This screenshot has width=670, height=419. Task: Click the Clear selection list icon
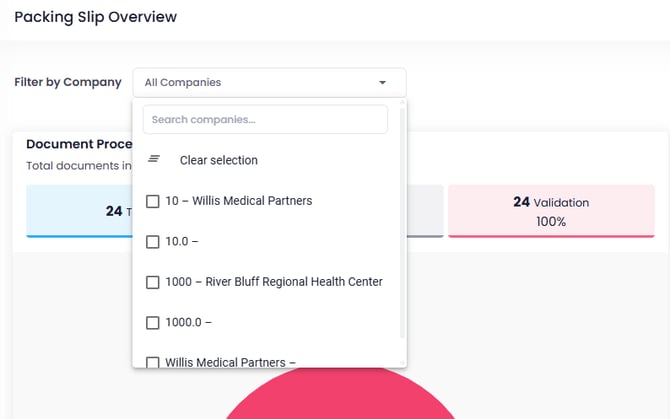click(x=154, y=160)
